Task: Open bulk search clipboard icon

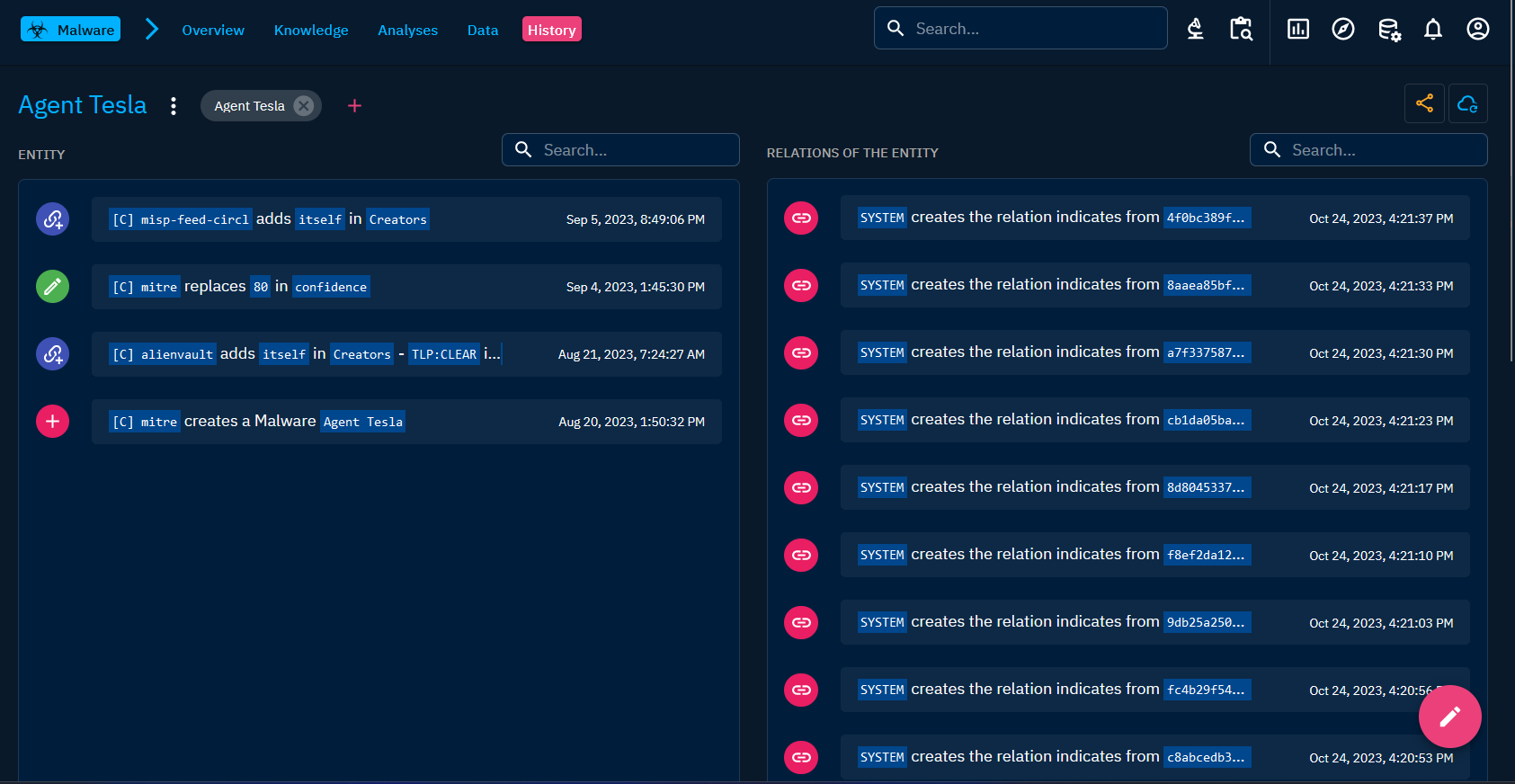Action: tap(1241, 30)
